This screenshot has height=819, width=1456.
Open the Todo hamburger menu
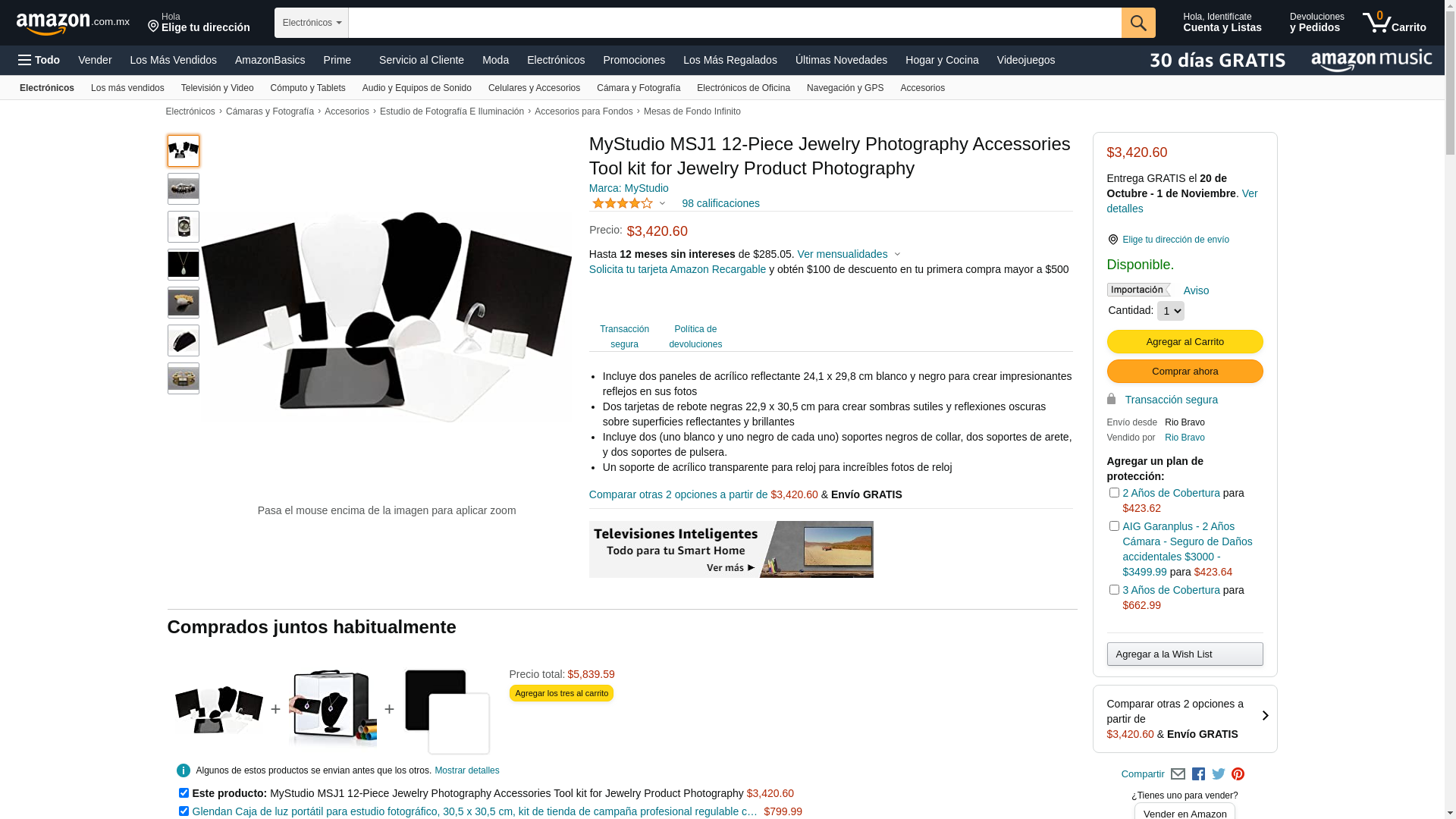pyautogui.click(x=39, y=60)
